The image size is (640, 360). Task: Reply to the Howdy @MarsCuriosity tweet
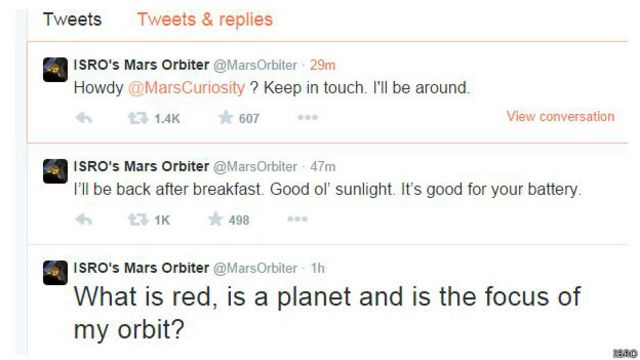pos(84,118)
